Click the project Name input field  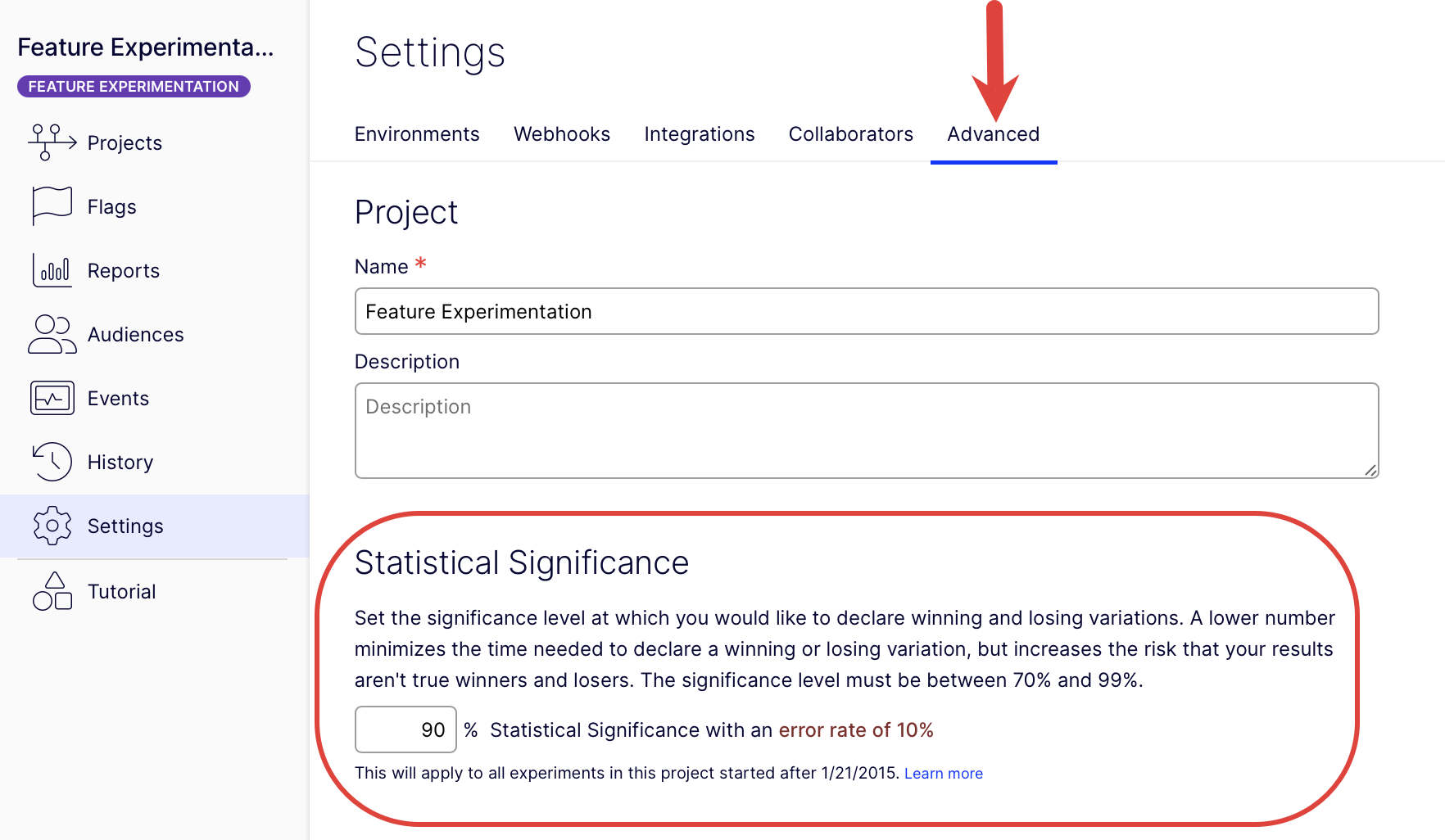click(x=867, y=311)
